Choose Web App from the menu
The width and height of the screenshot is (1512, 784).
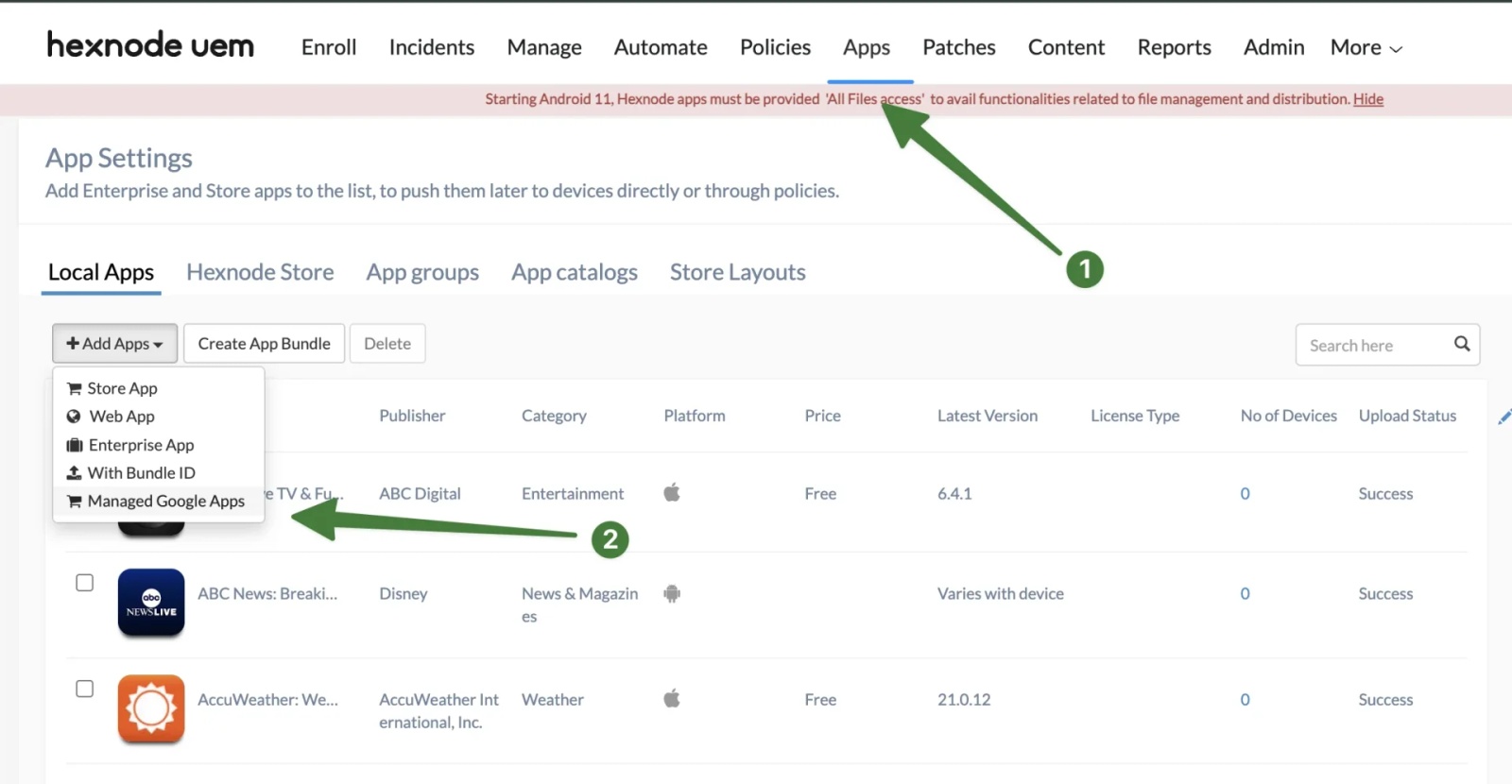click(159, 417)
